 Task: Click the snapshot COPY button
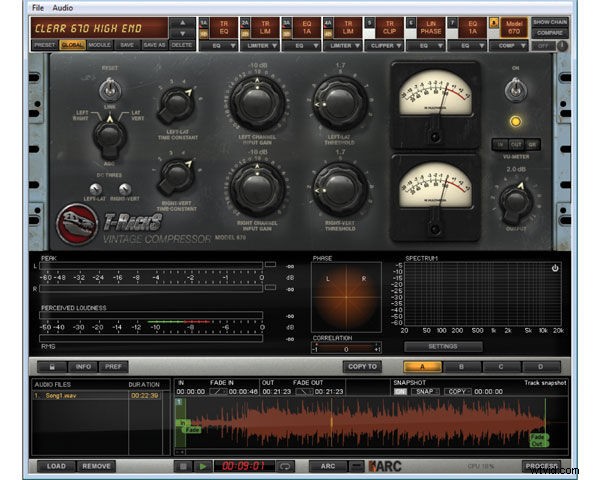click(x=457, y=392)
